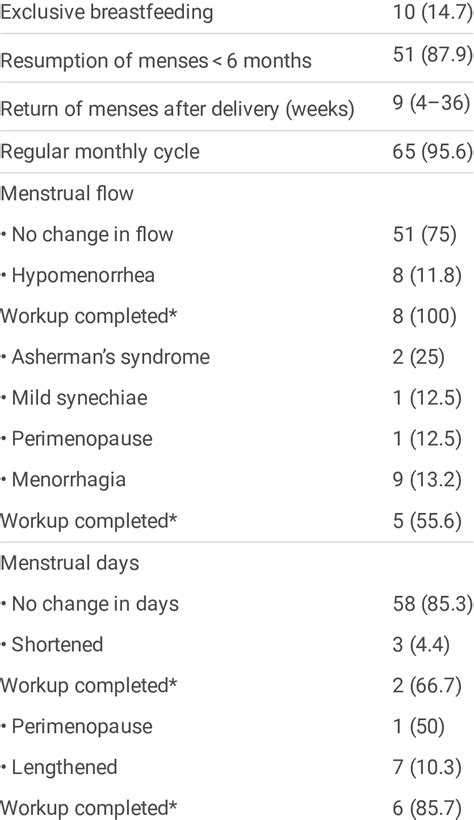Viewport: 474px width, 820px height.
Task: Select the Menstrual days heading
Action: pos(70,563)
